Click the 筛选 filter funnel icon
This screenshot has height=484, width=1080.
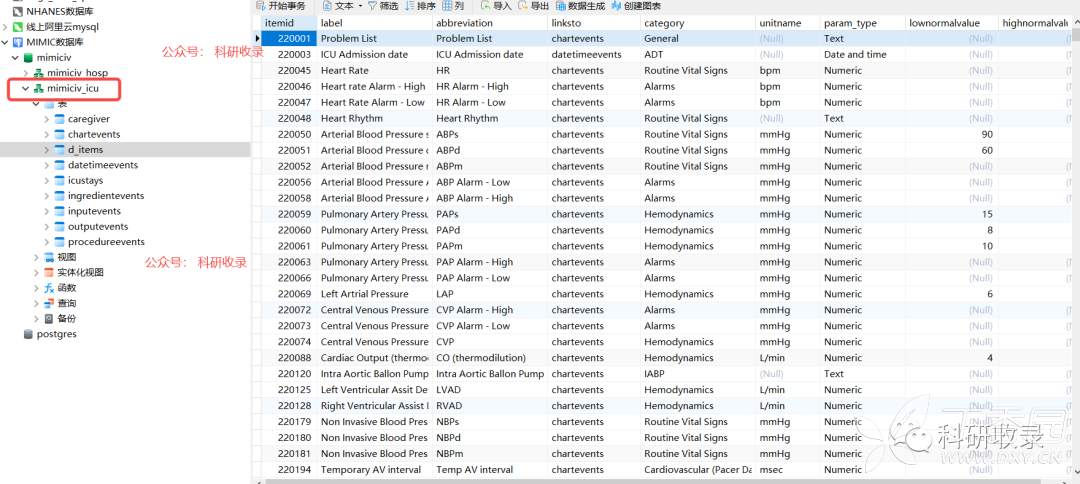tap(373, 6)
